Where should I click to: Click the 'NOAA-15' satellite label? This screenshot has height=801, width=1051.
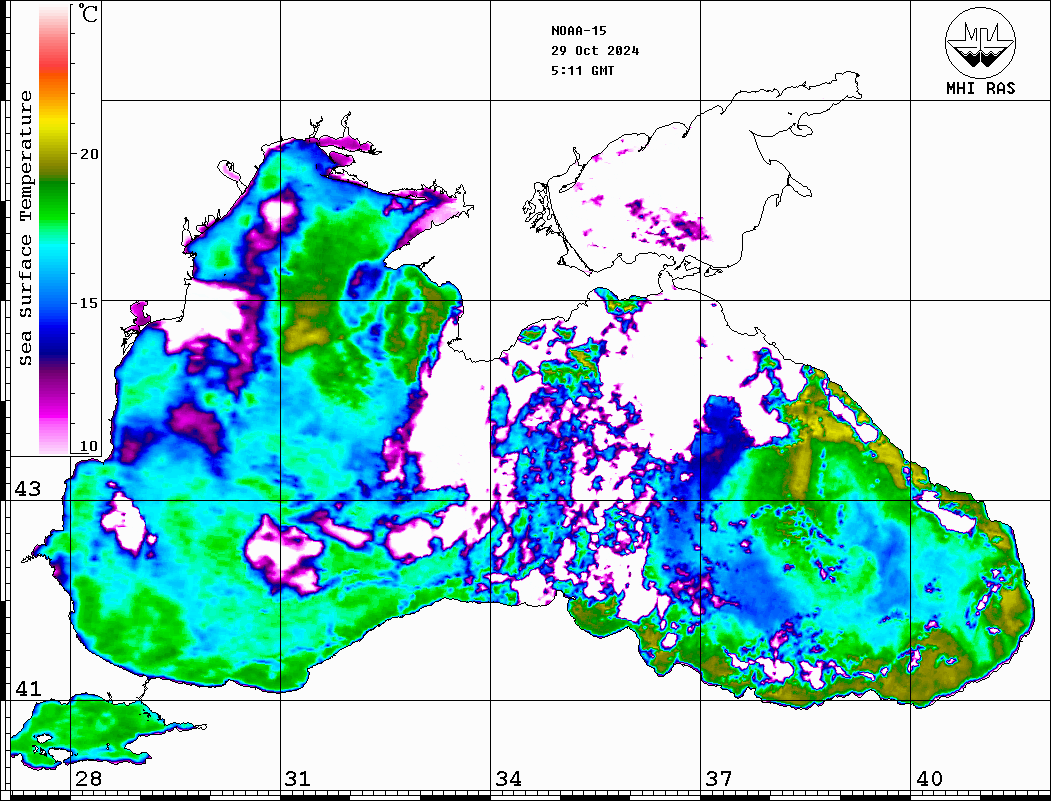click(x=578, y=30)
